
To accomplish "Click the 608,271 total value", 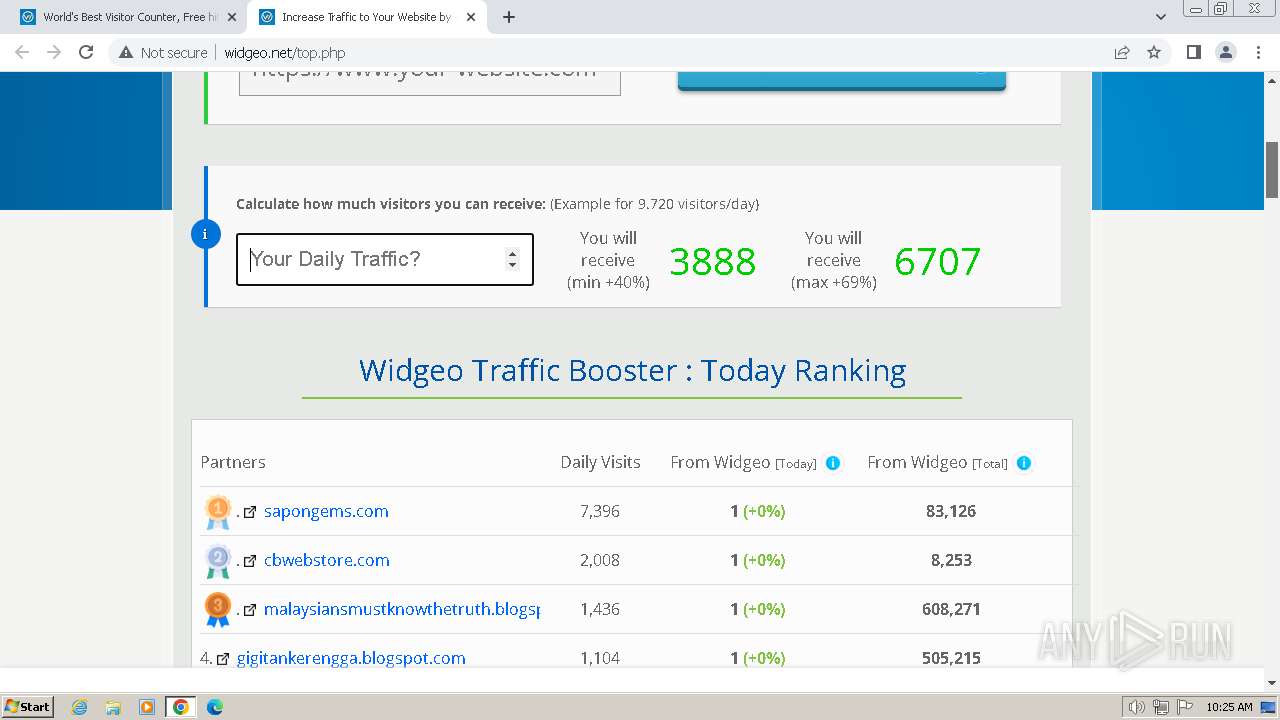I will 951,609.
